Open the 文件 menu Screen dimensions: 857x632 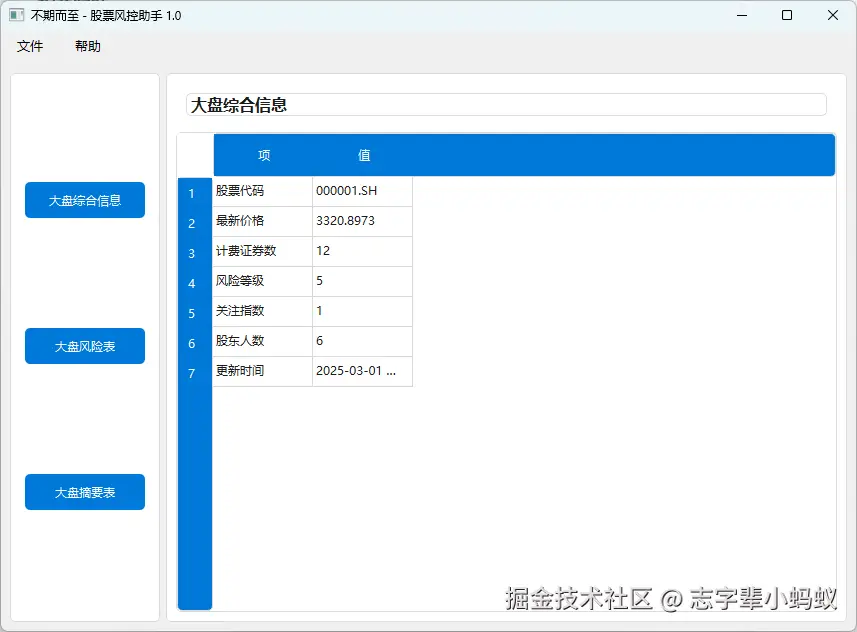[30, 46]
